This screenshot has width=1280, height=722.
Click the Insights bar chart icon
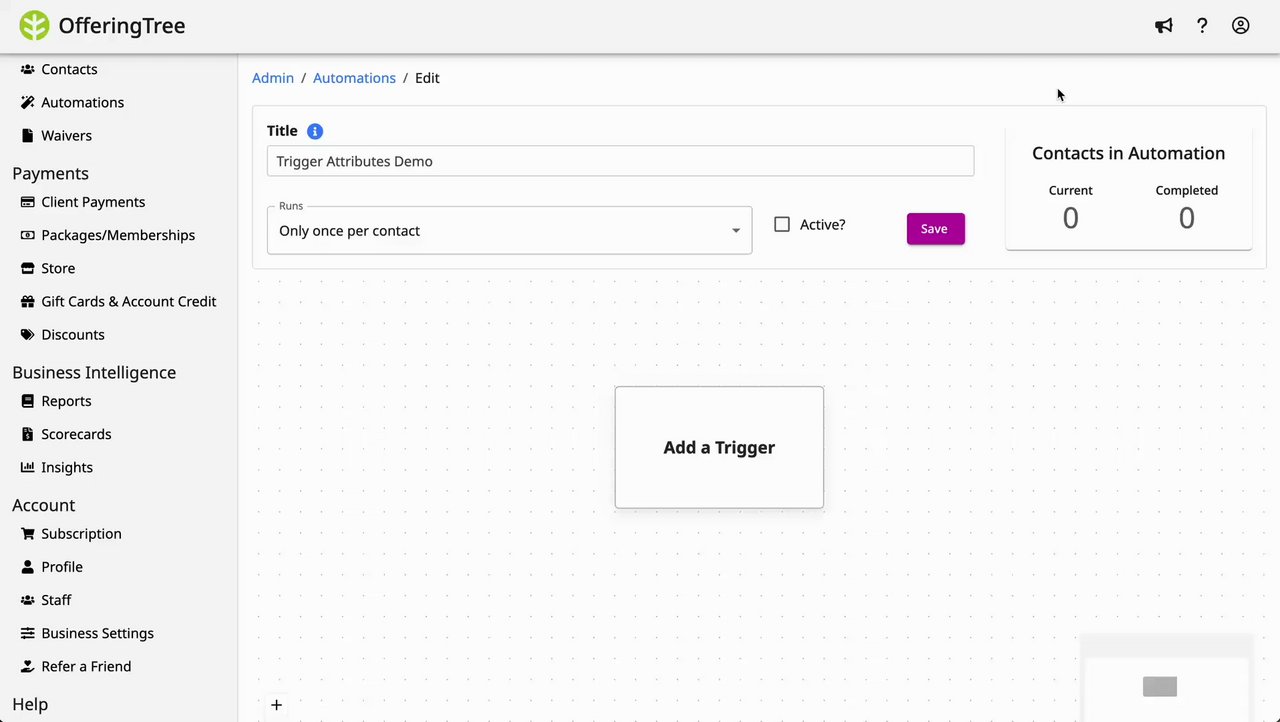point(28,468)
